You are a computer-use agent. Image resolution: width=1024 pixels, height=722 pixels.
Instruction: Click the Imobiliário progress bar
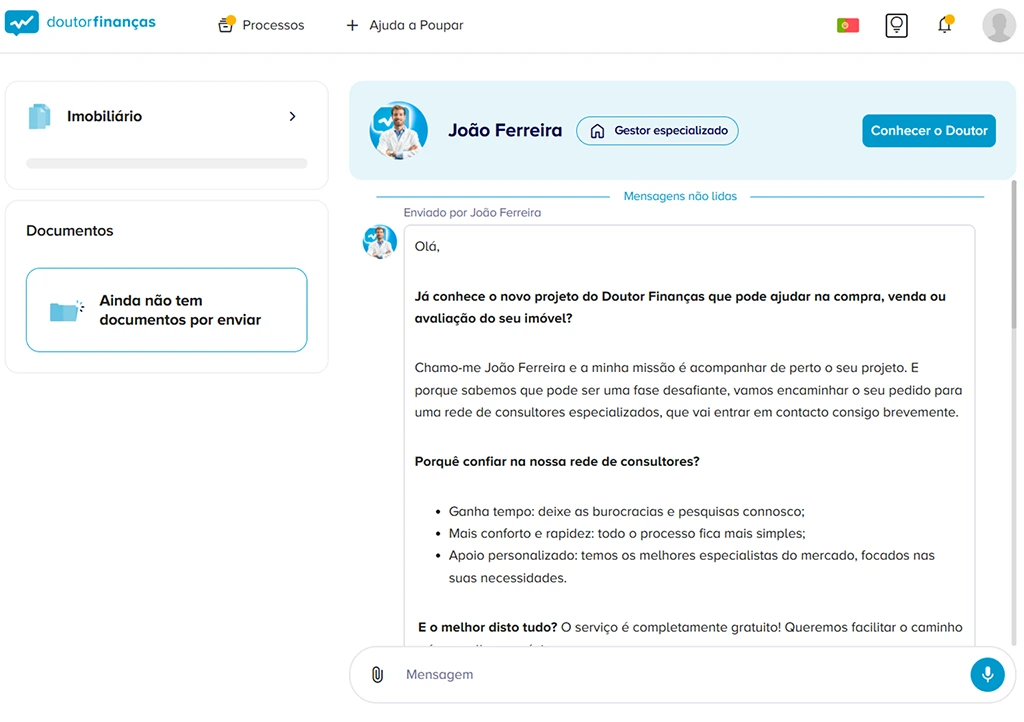[x=167, y=163]
